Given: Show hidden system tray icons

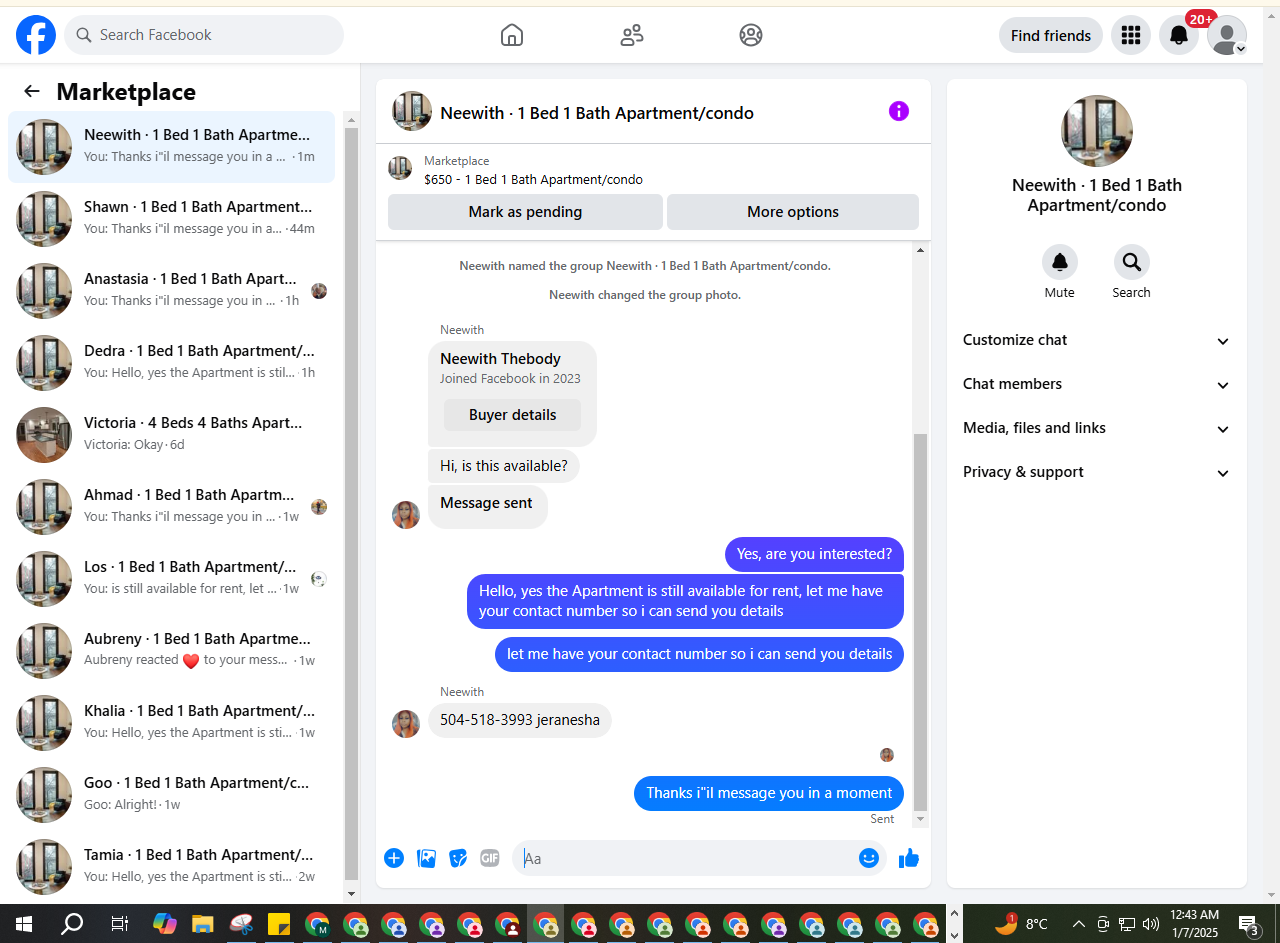Looking at the screenshot, I should click(x=1079, y=924).
